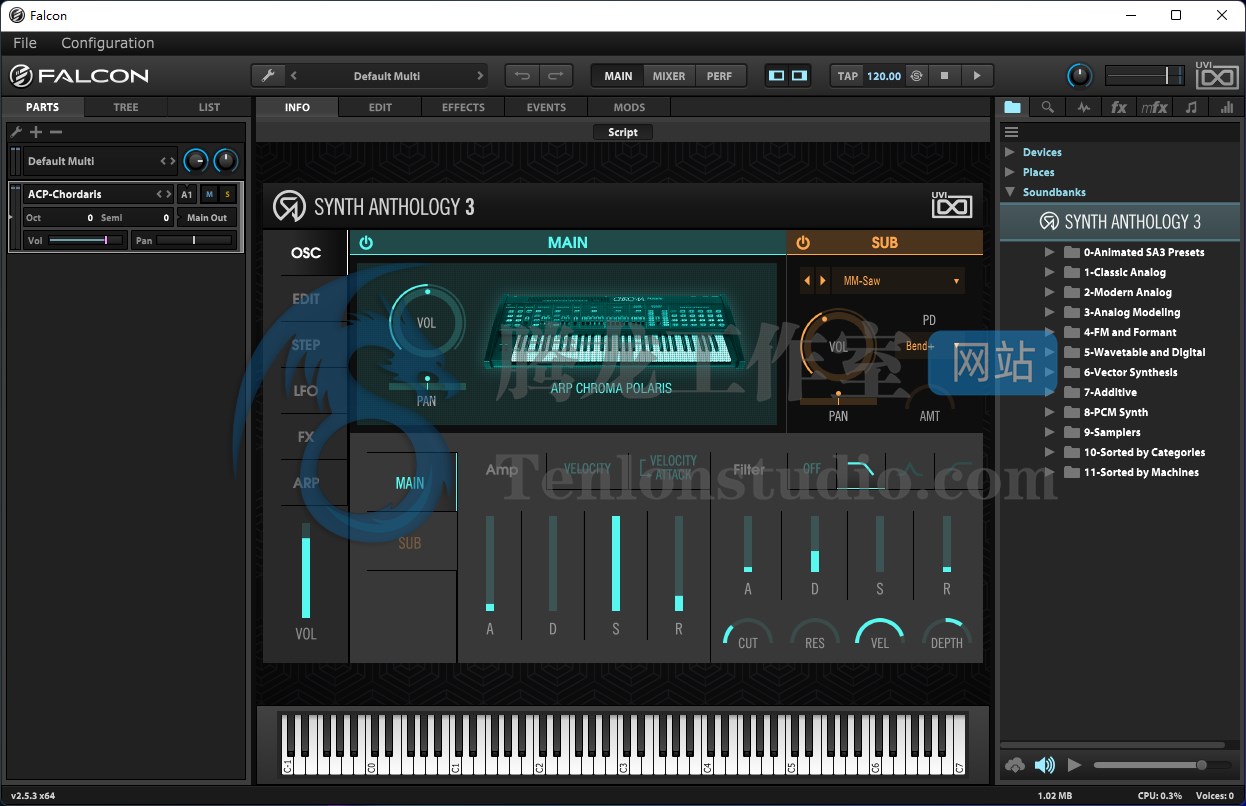Open the bar-graph modulation browser tab
Screen dimensions: 1246x806
(1226, 107)
